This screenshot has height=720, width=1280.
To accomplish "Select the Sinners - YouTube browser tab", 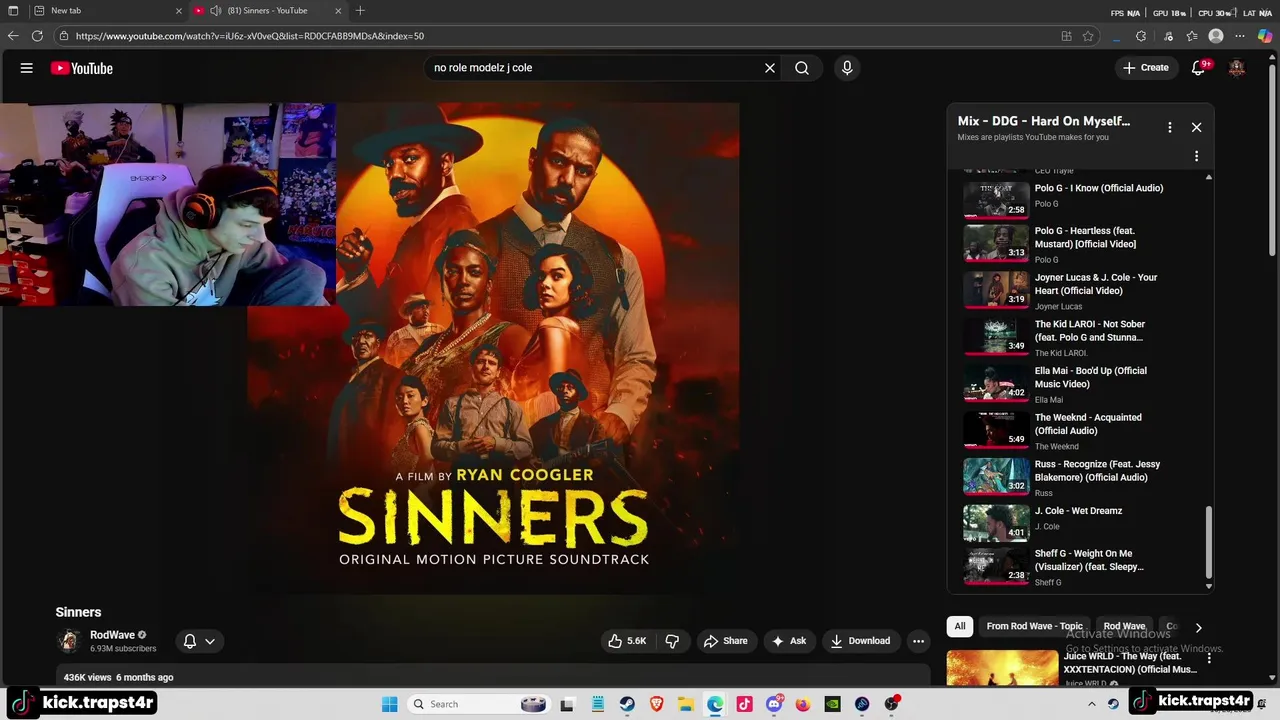I will (267, 11).
